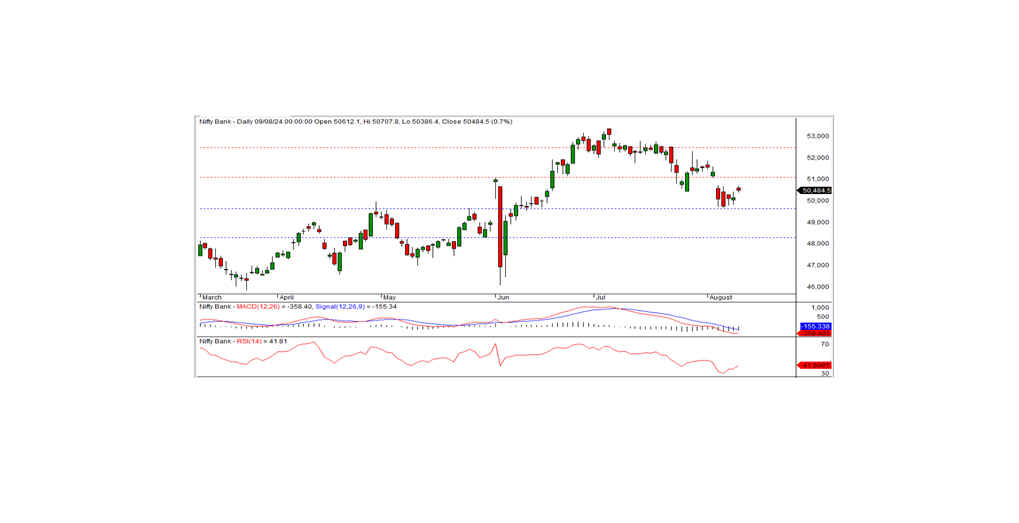The height and width of the screenshot is (523, 1019).
Task: Click the Signal(12,26,9) indicator label
Action: click(339, 305)
